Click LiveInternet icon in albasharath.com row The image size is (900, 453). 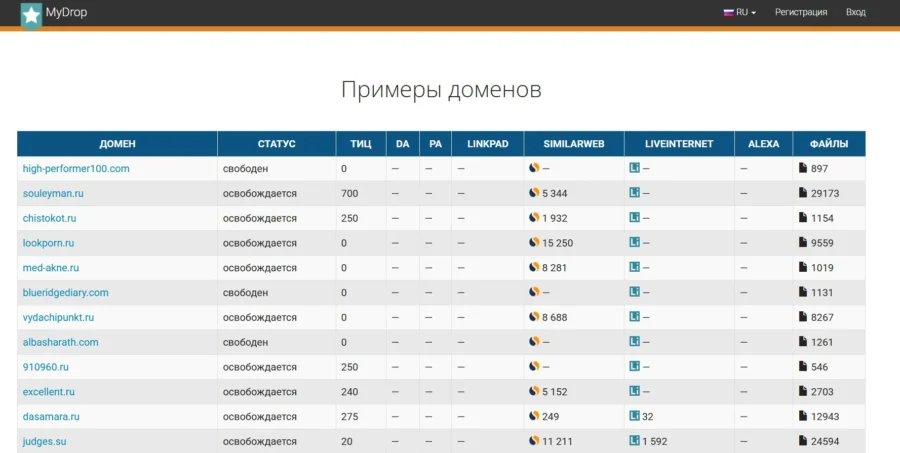634,342
